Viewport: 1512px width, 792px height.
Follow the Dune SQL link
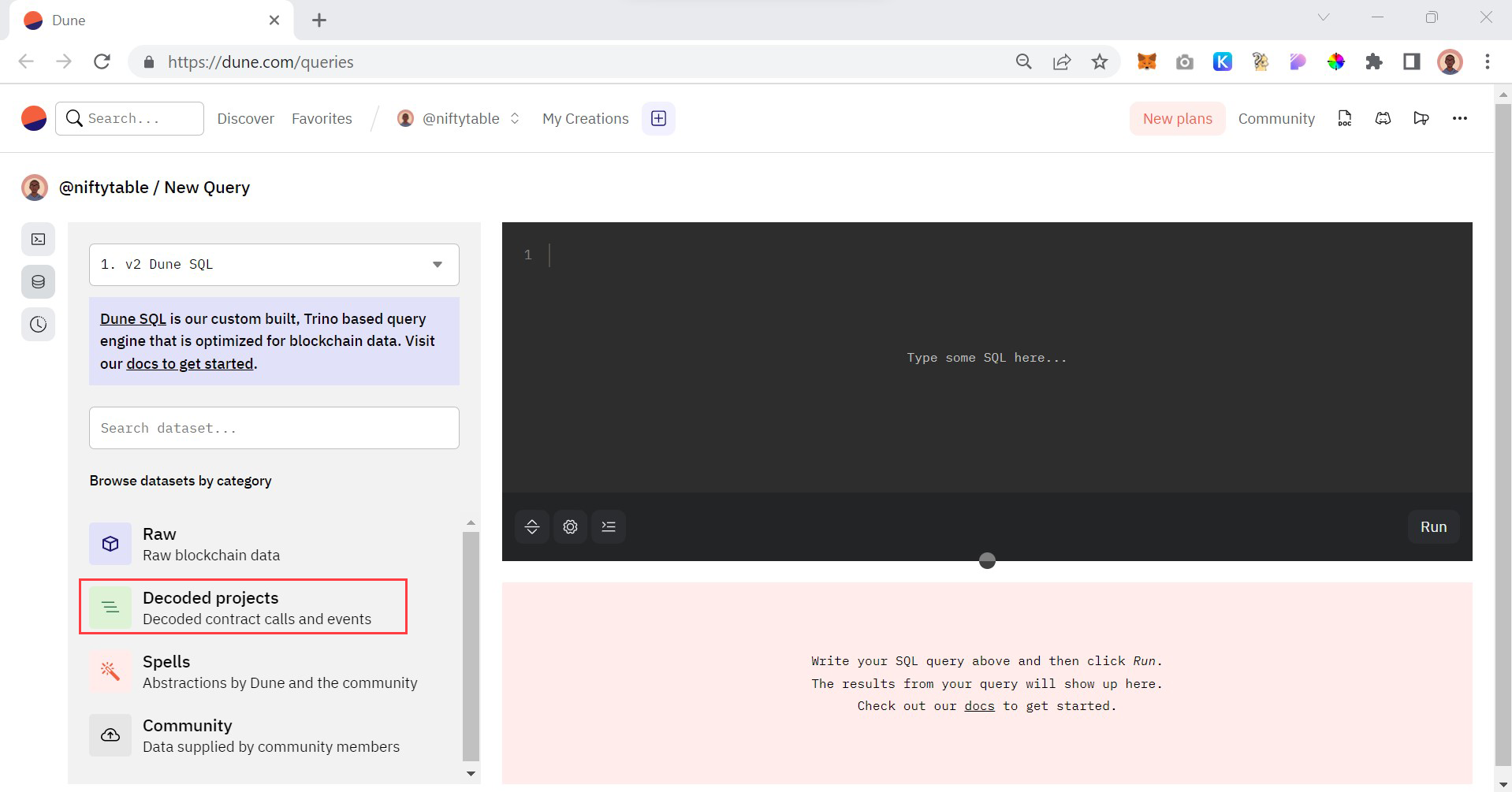[132, 318]
